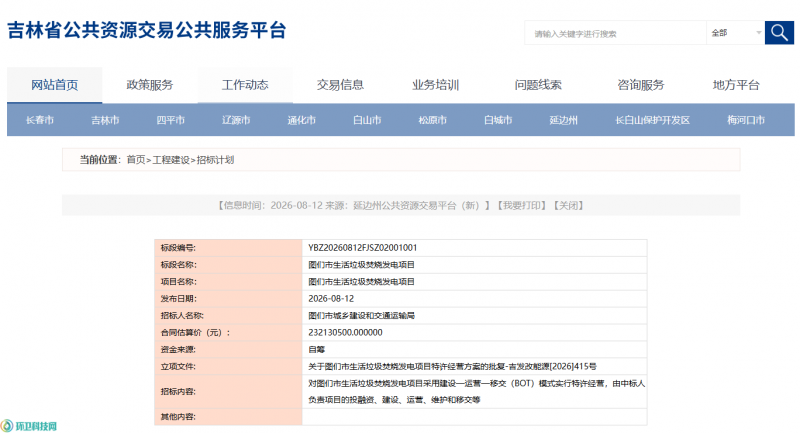The height and width of the screenshot is (433, 800).
Task: Click the tenderer name 图们市城乡建设和交通运输局
Action: click(361, 316)
